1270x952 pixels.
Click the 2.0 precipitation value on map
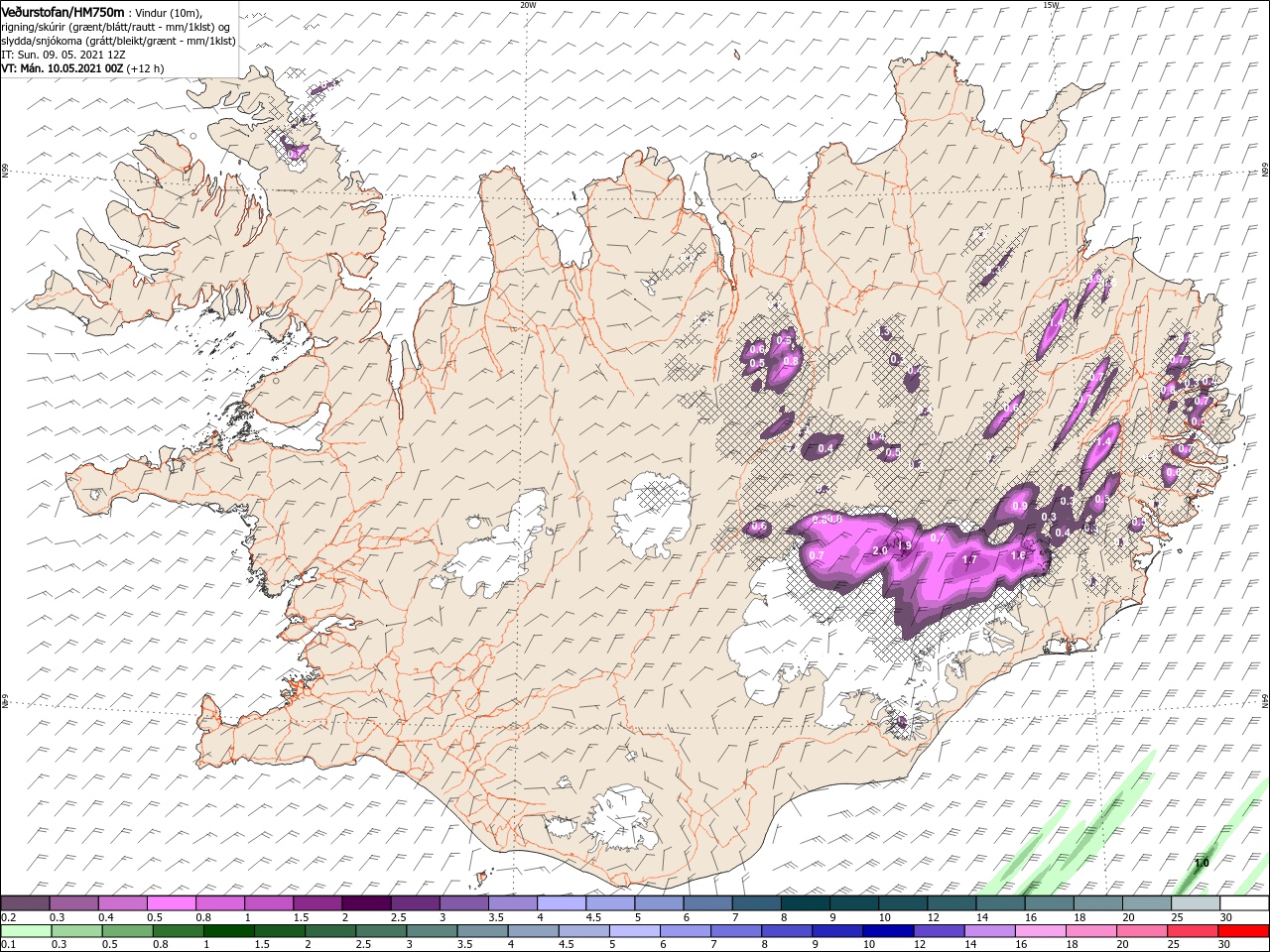(878, 550)
